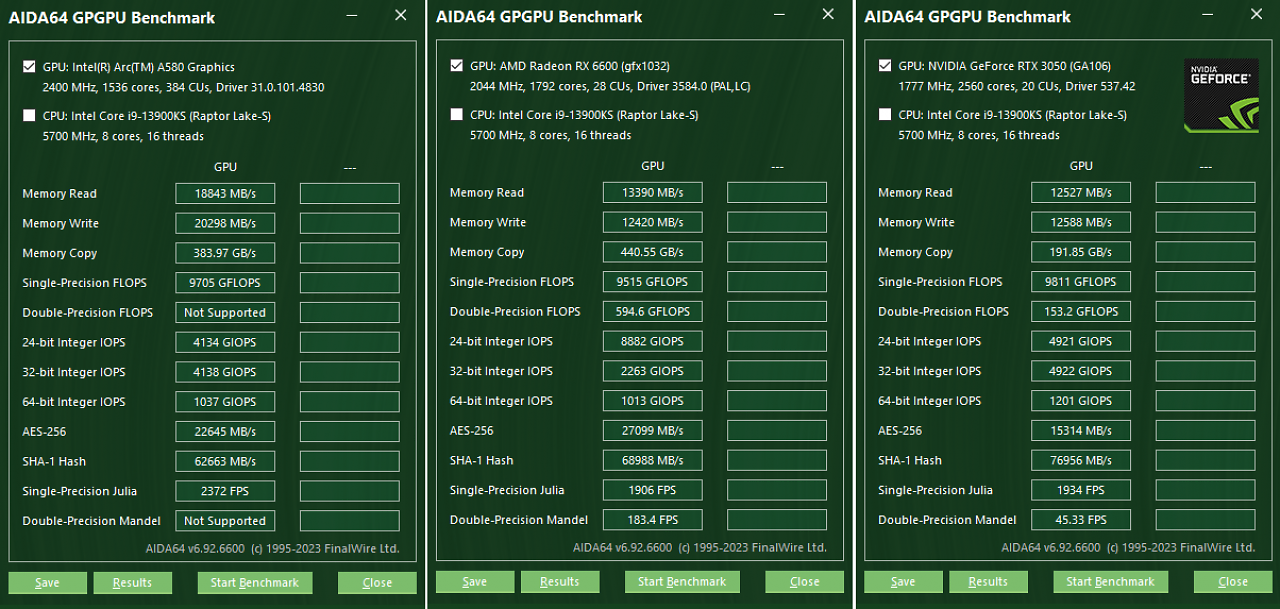1280x609 pixels.
Task: Click the 12527 MB/s Memory Read value
Action: (1081, 193)
